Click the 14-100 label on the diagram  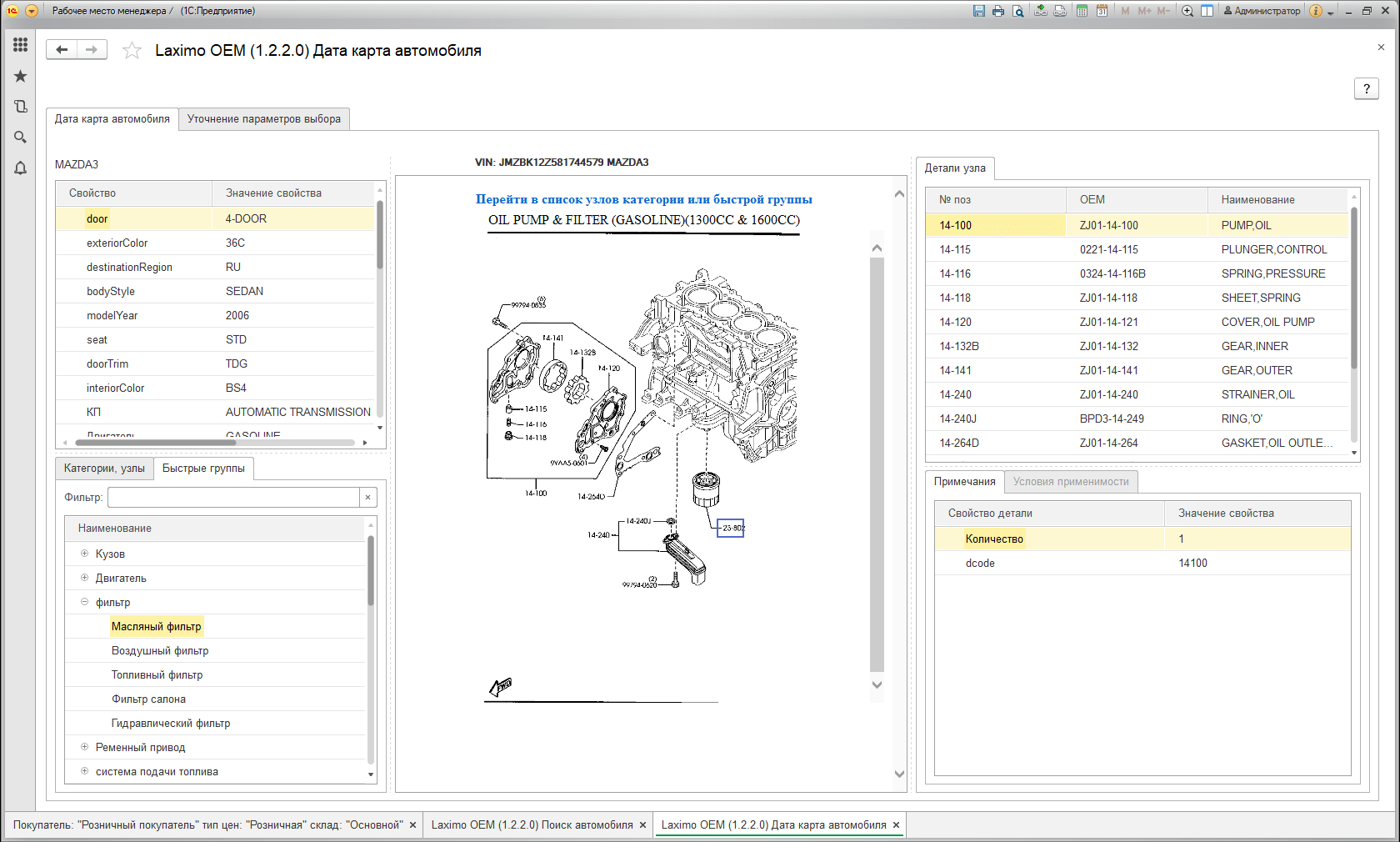(536, 494)
